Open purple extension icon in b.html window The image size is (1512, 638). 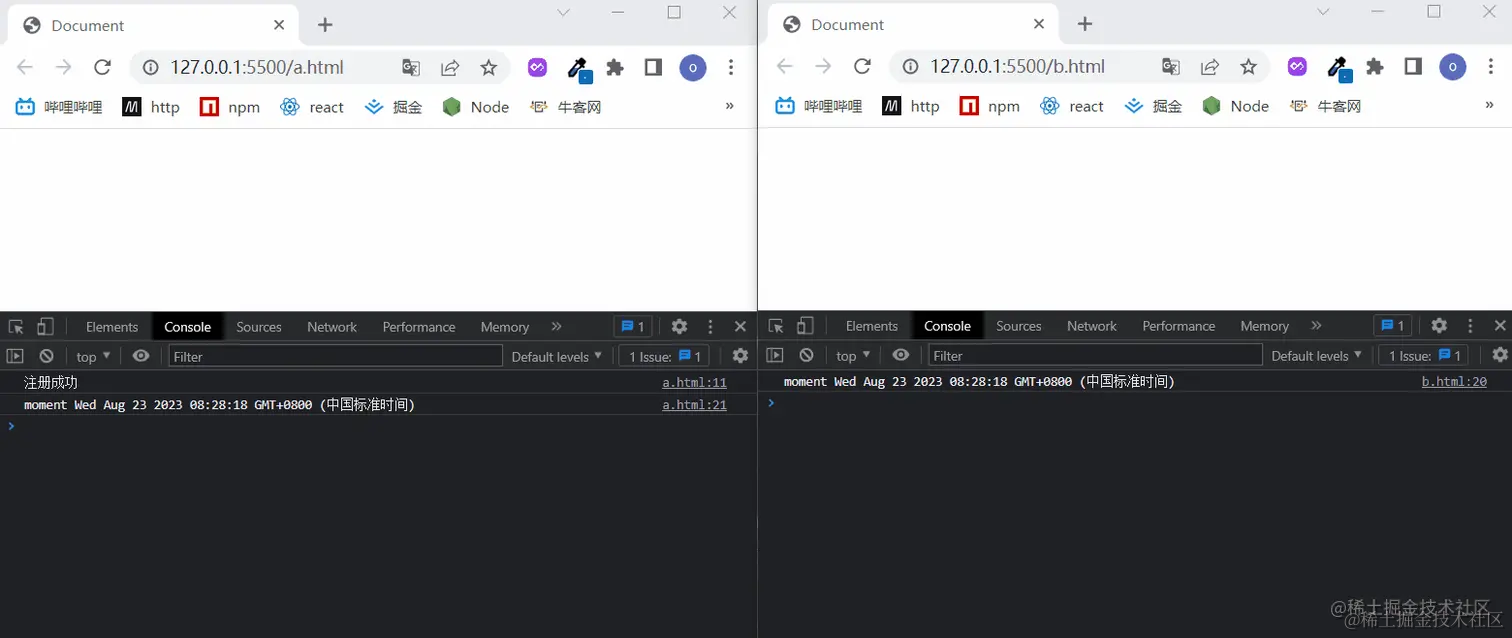[1297, 66]
